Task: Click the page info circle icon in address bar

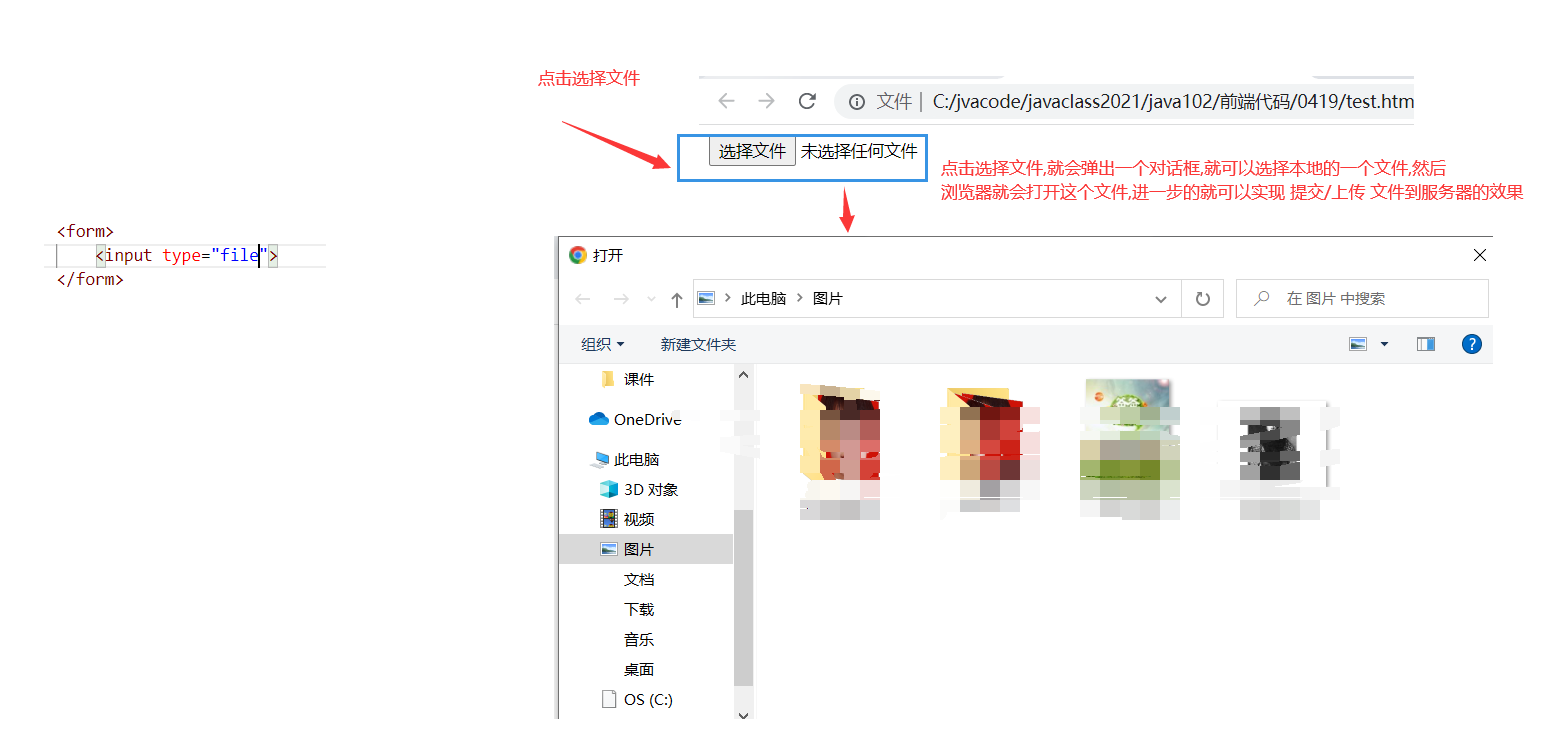Action: coord(858,101)
